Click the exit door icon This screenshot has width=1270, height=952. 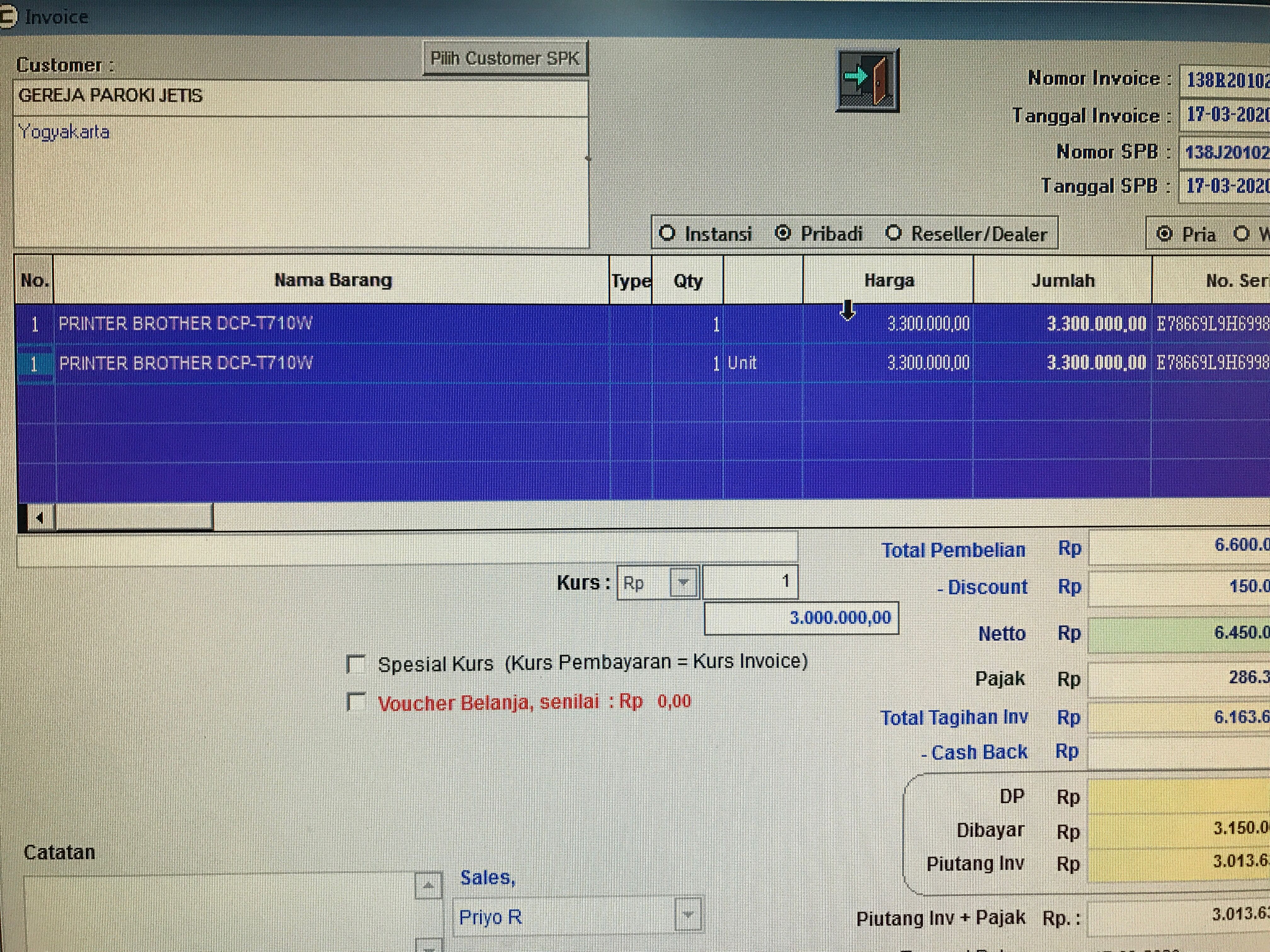pyautogui.click(x=867, y=80)
